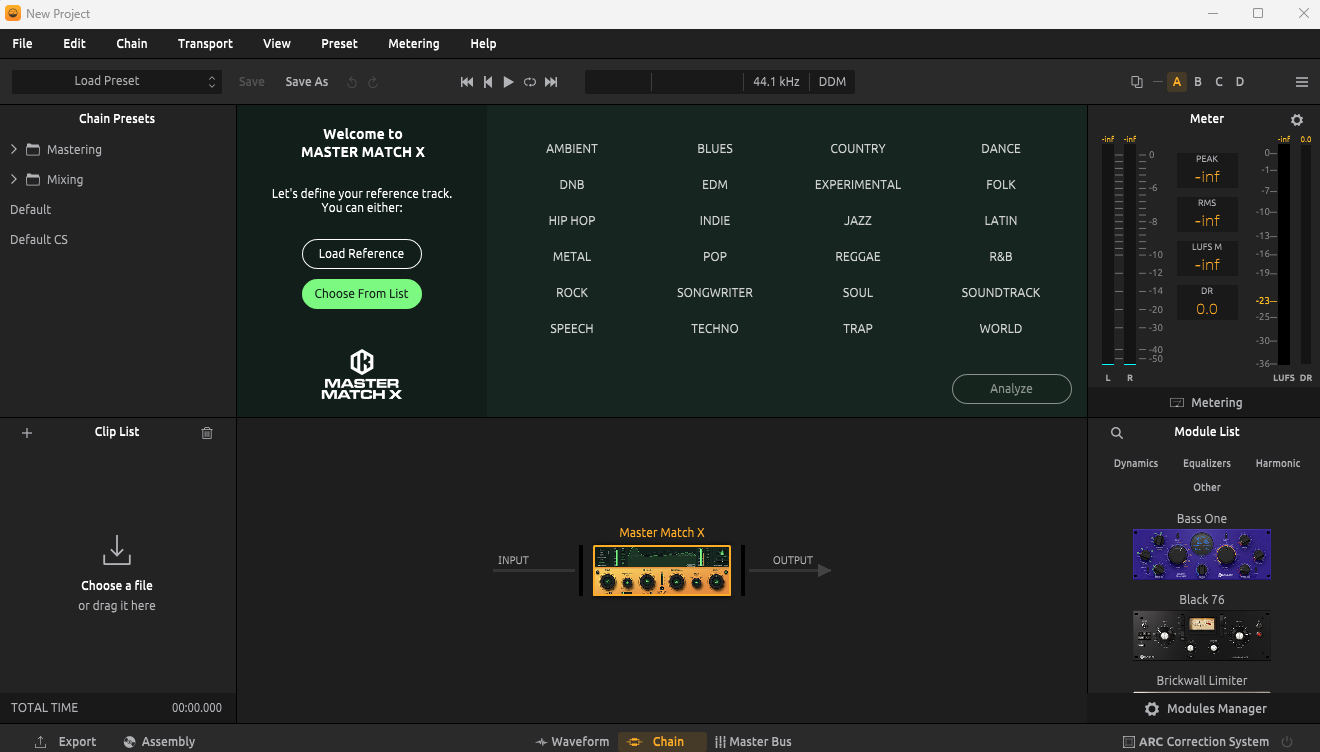Click the Analyze button

point(1011,389)
